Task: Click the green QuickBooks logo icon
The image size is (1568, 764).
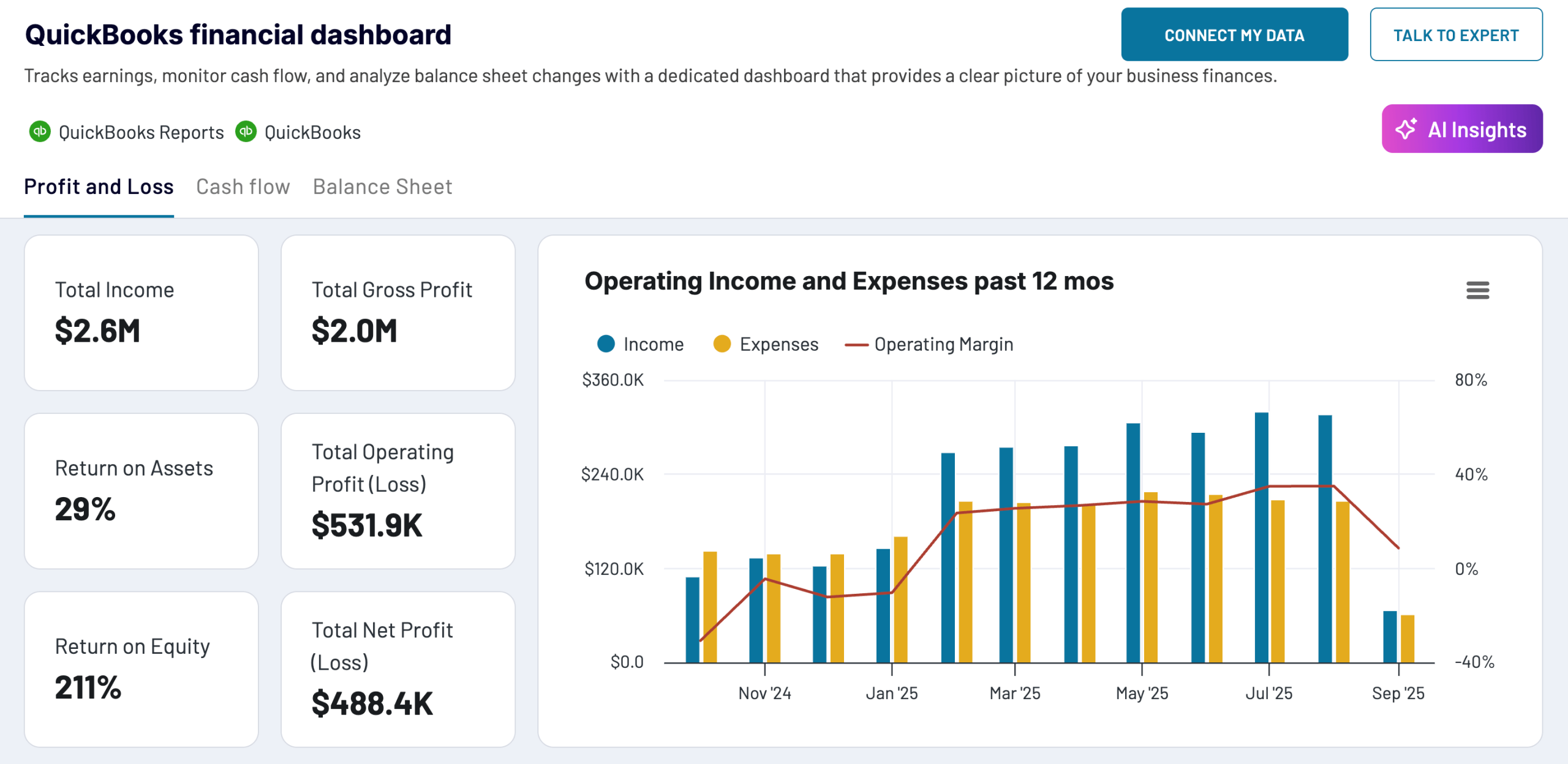Action: 246,132
